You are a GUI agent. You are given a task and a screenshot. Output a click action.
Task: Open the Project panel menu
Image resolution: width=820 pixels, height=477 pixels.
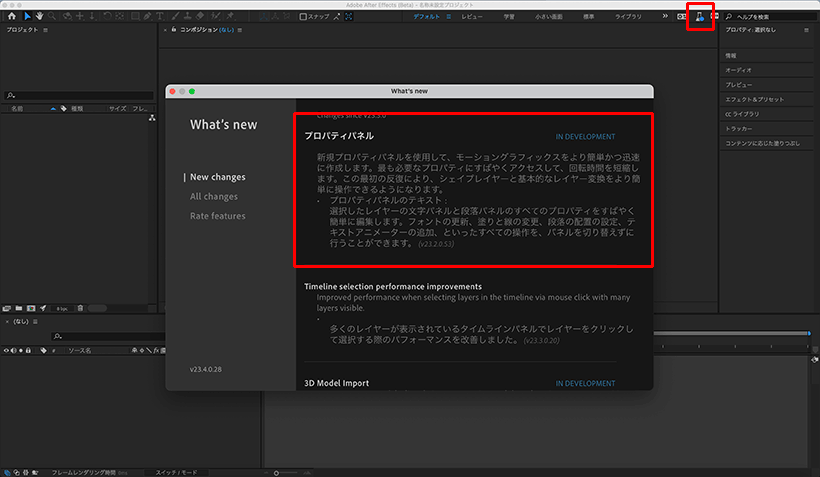(45, 30)
